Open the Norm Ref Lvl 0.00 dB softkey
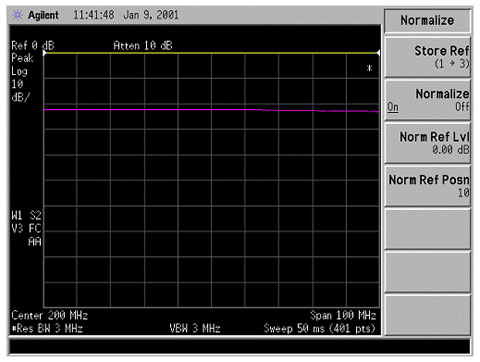Screen dimensions: 480x362 [428, 143]
